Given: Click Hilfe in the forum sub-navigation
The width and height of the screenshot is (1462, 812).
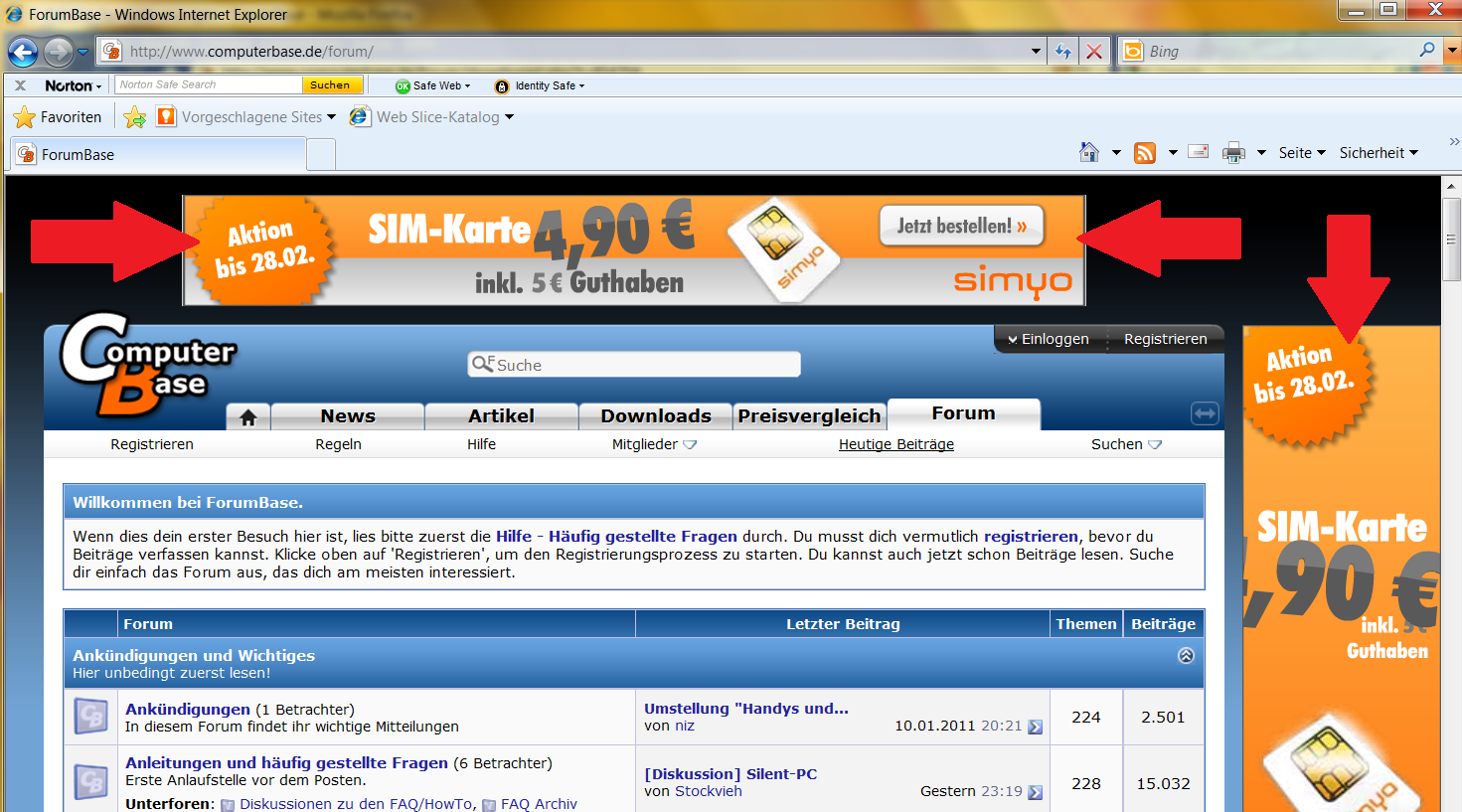Looking at the screenshot, I should pos(481,444).
